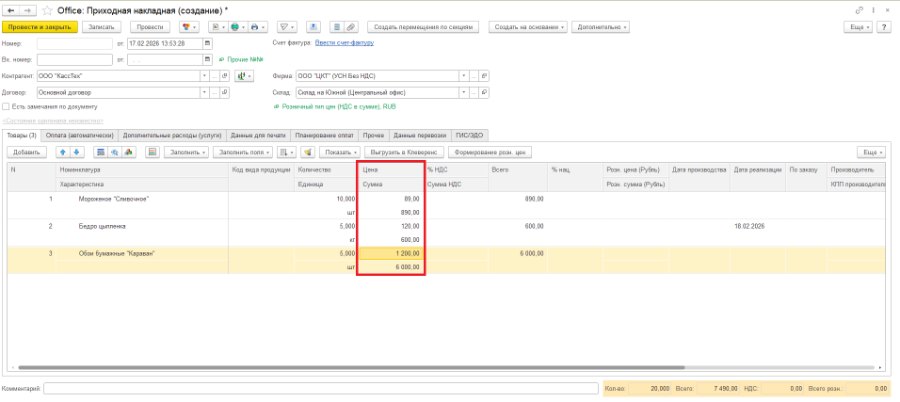Screen dimensions: 900x402
Task: Open the Договор field's open-form icon
Action: pyautogui.click(x=224, y=92)
